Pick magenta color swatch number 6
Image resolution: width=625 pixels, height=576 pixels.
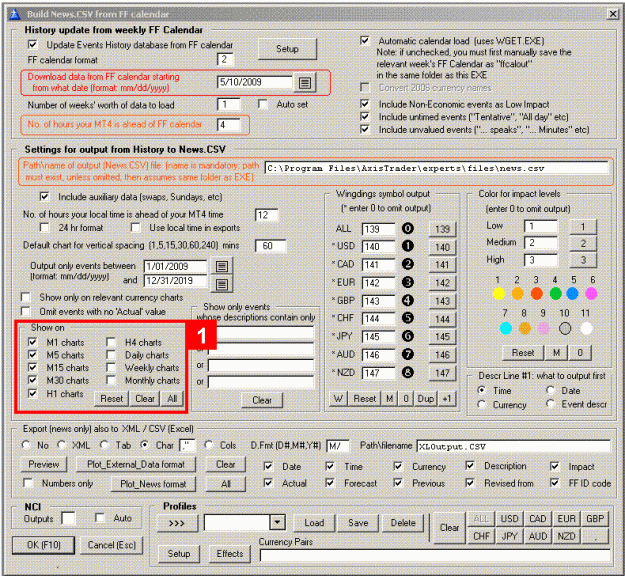(x=591, y=294)
